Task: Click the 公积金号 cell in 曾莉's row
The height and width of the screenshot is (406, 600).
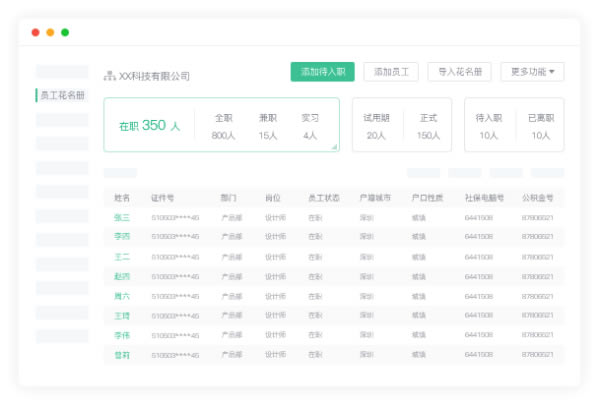Action: (x=537, y=355)
